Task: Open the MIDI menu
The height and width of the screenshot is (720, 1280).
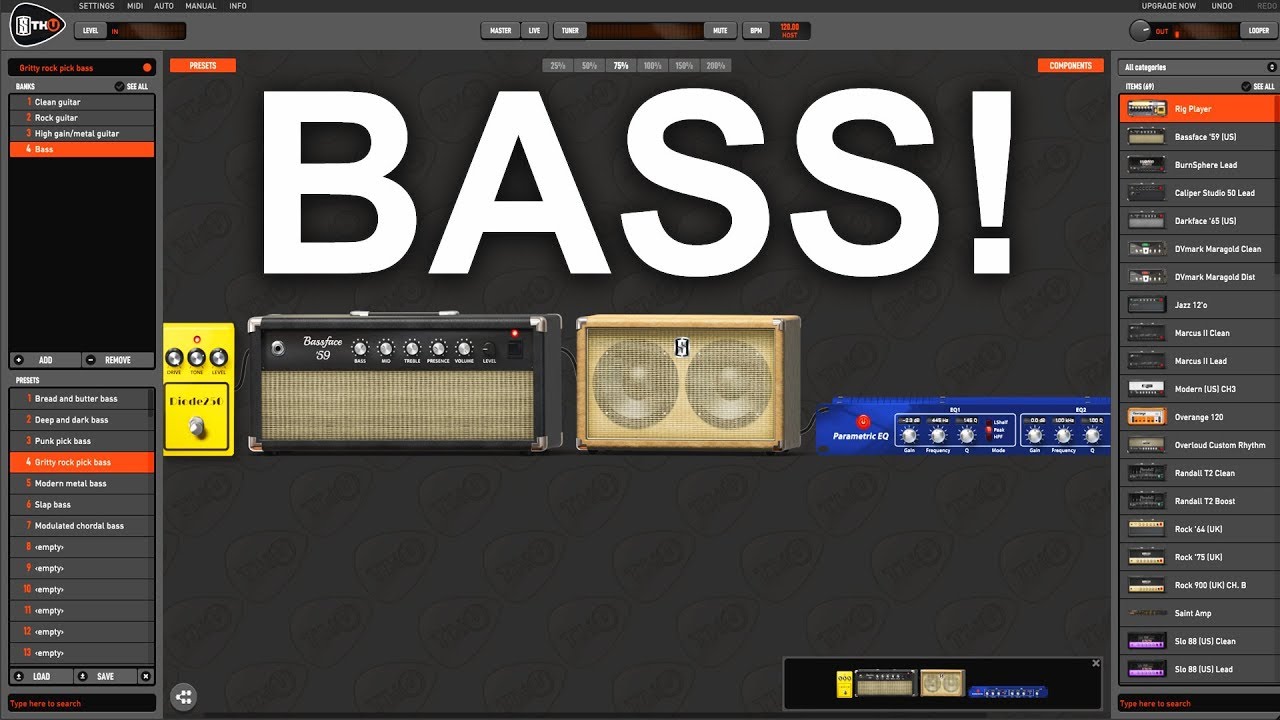Action: point(135,6)
